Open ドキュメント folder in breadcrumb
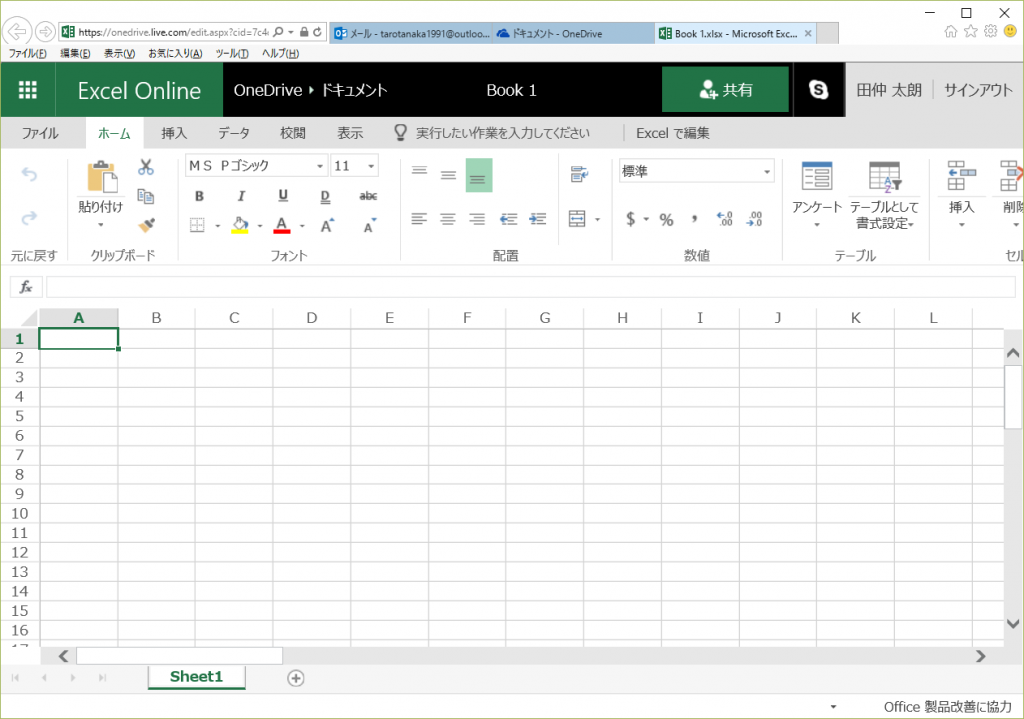The height and width of the screenshot is (719, 1024). 355,90
